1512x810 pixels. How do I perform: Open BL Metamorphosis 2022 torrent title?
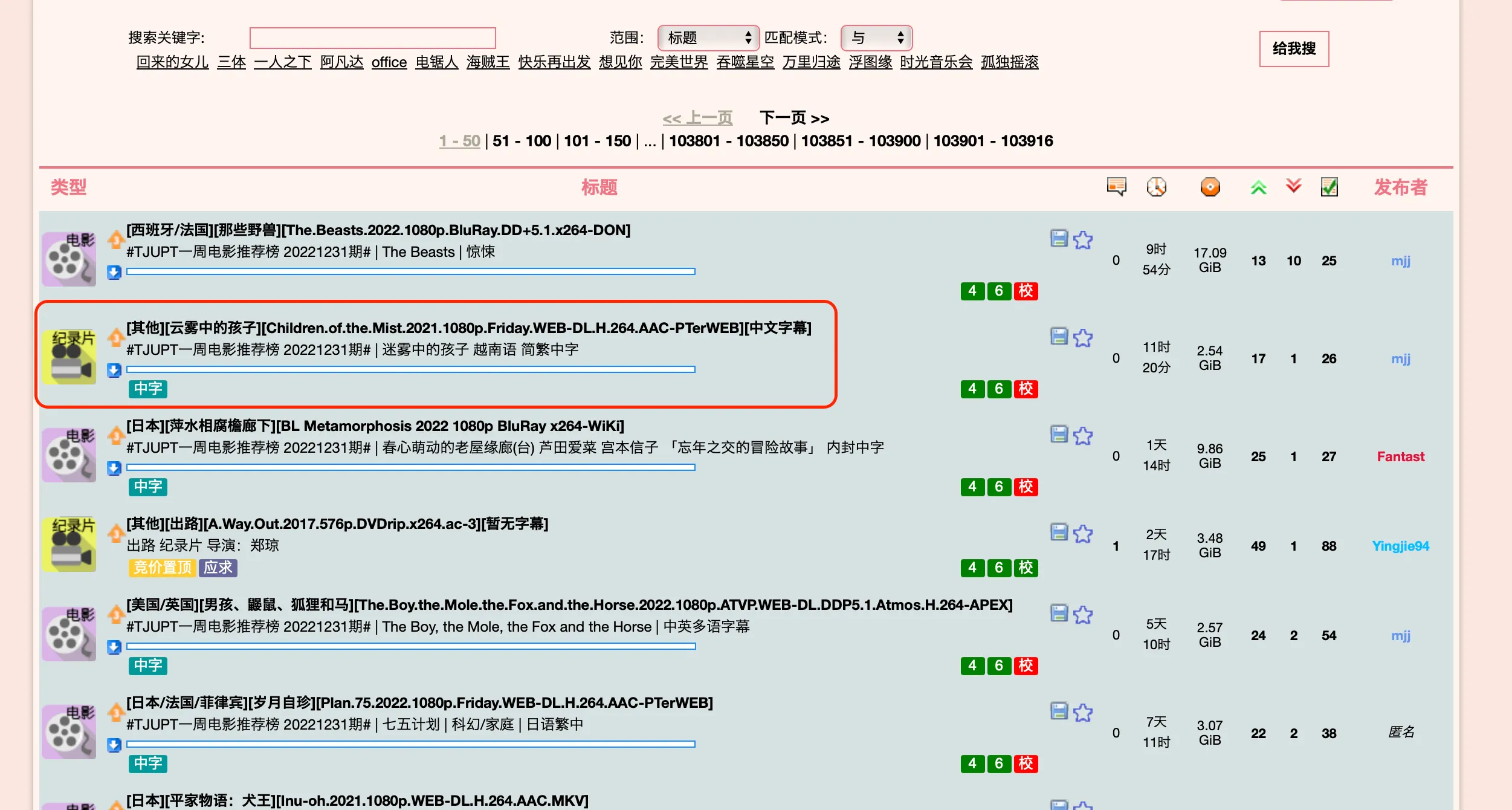coord(375,426)
